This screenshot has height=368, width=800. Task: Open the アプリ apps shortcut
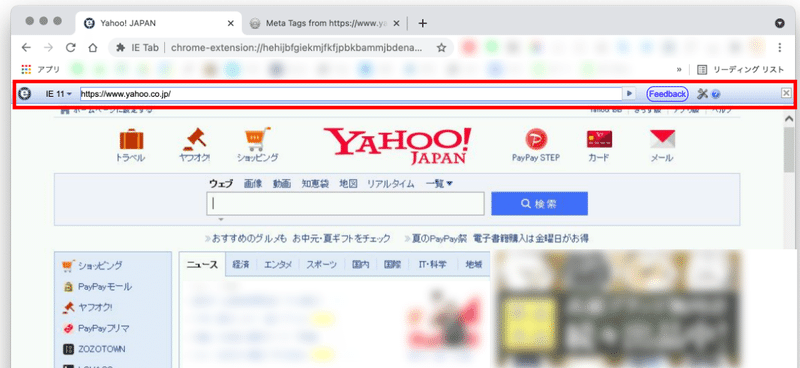click(40, 69)
